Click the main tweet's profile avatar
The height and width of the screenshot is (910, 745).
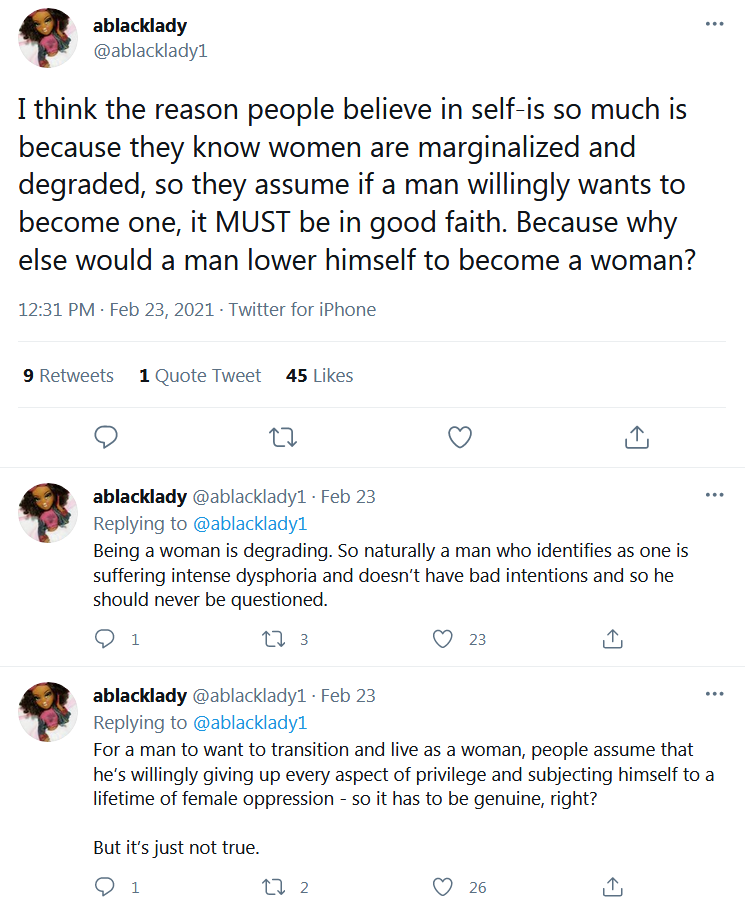[48, 38]
